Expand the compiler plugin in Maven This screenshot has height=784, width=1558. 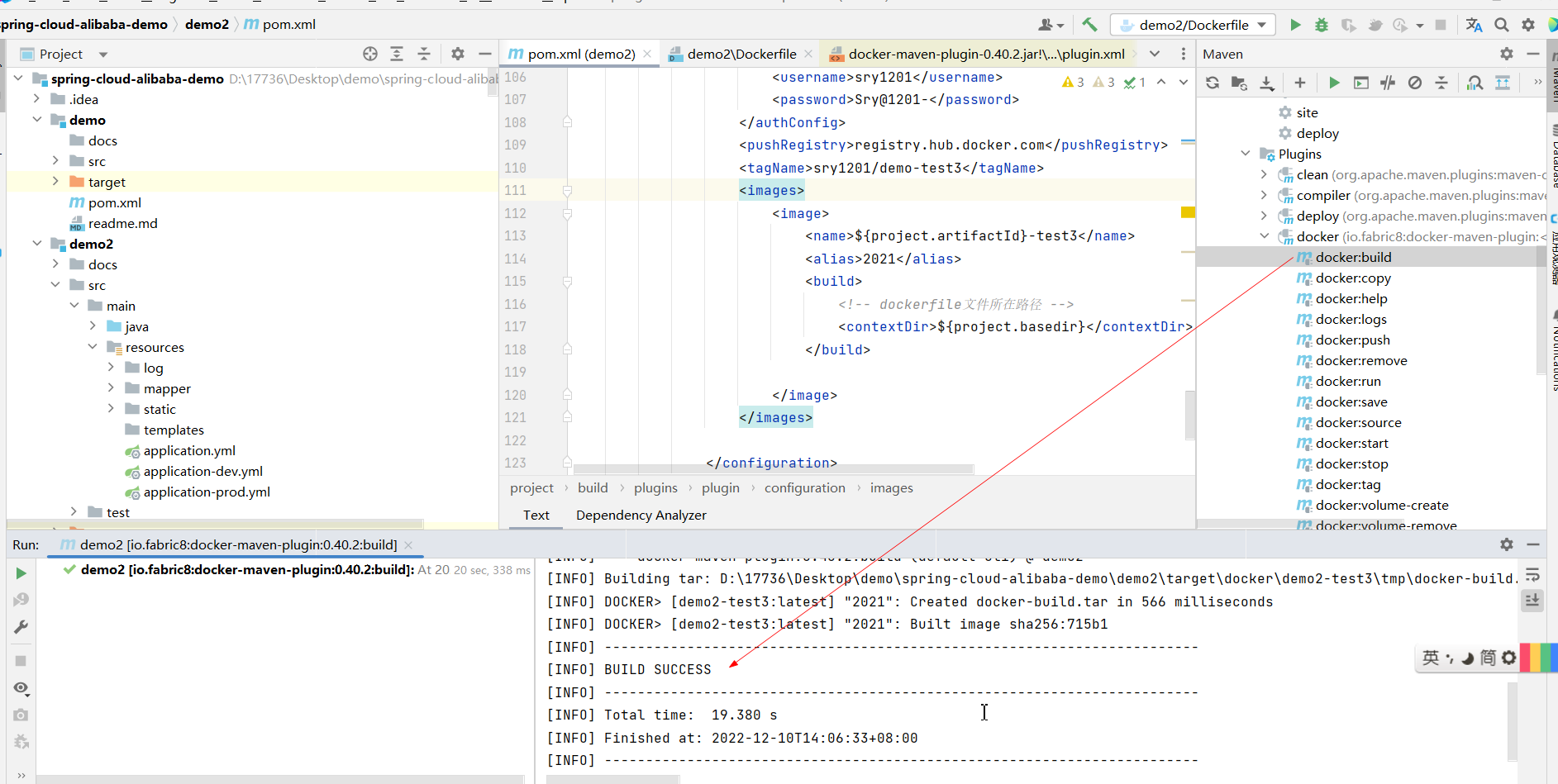[x=1264, y=195]
